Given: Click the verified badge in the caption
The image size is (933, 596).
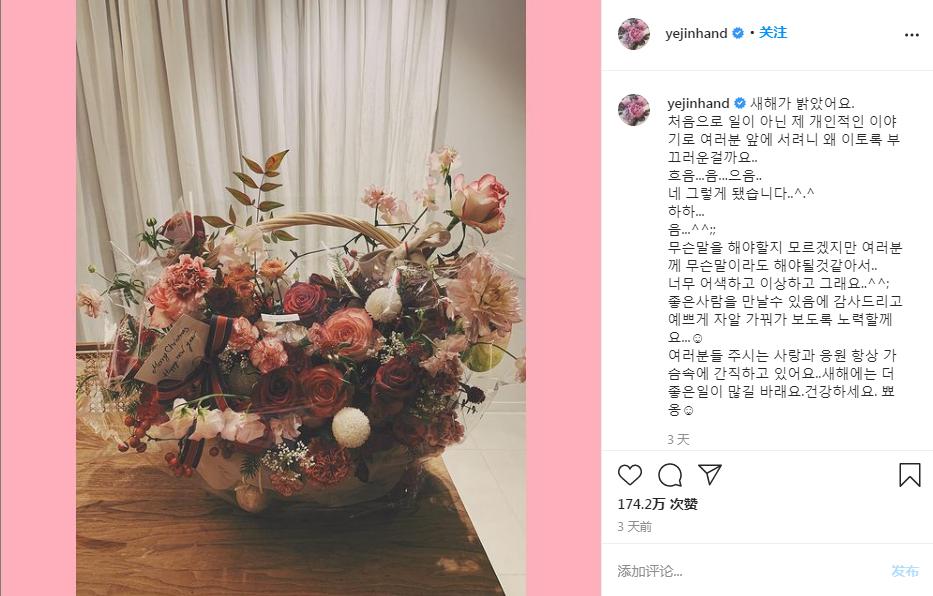Looking at the screenshot, I should pos(740,103).
